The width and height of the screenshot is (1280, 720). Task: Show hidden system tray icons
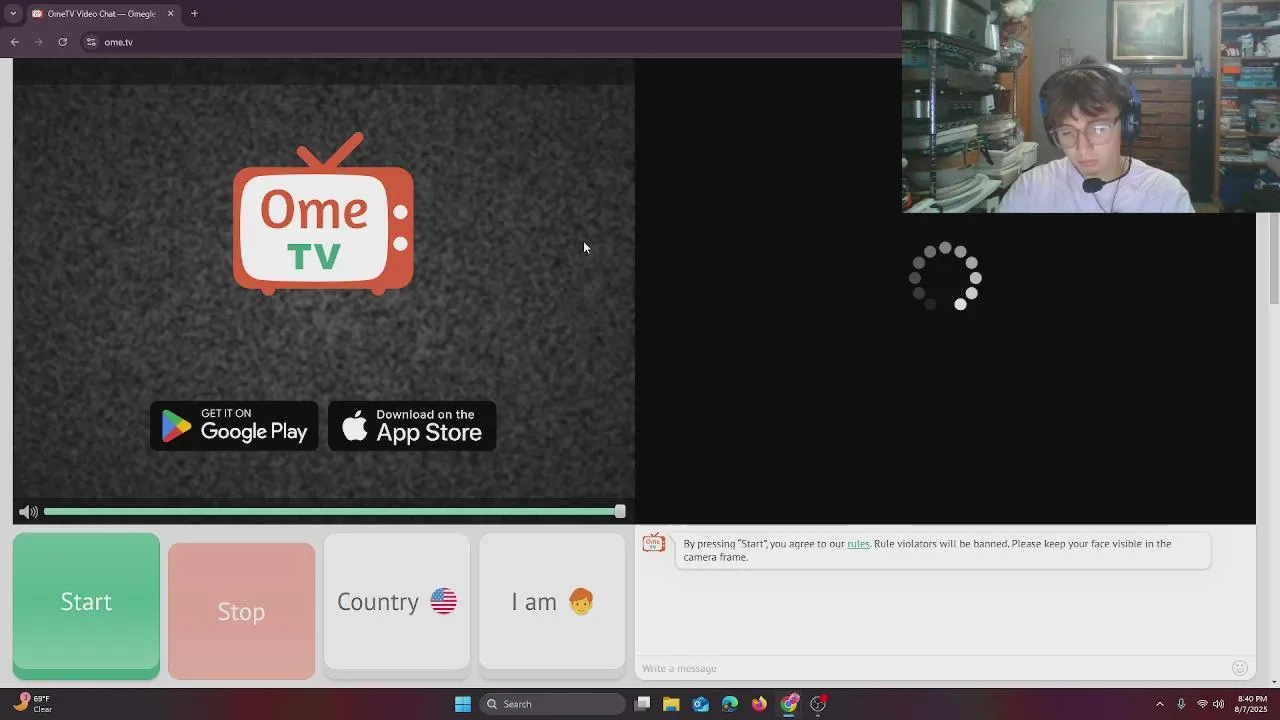click(1160, 704)
